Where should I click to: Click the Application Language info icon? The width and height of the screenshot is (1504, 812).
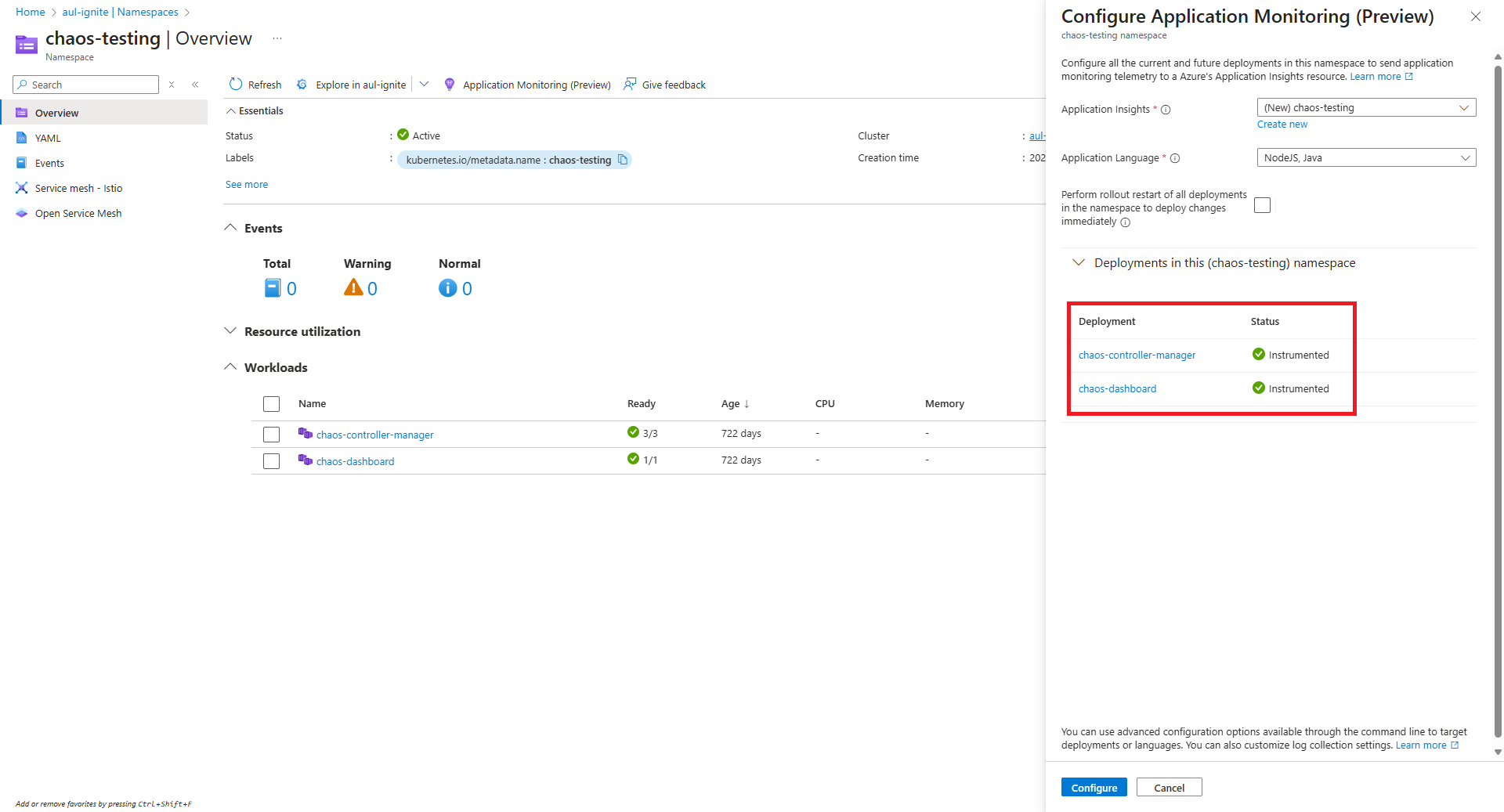(x=1175, y=158)
